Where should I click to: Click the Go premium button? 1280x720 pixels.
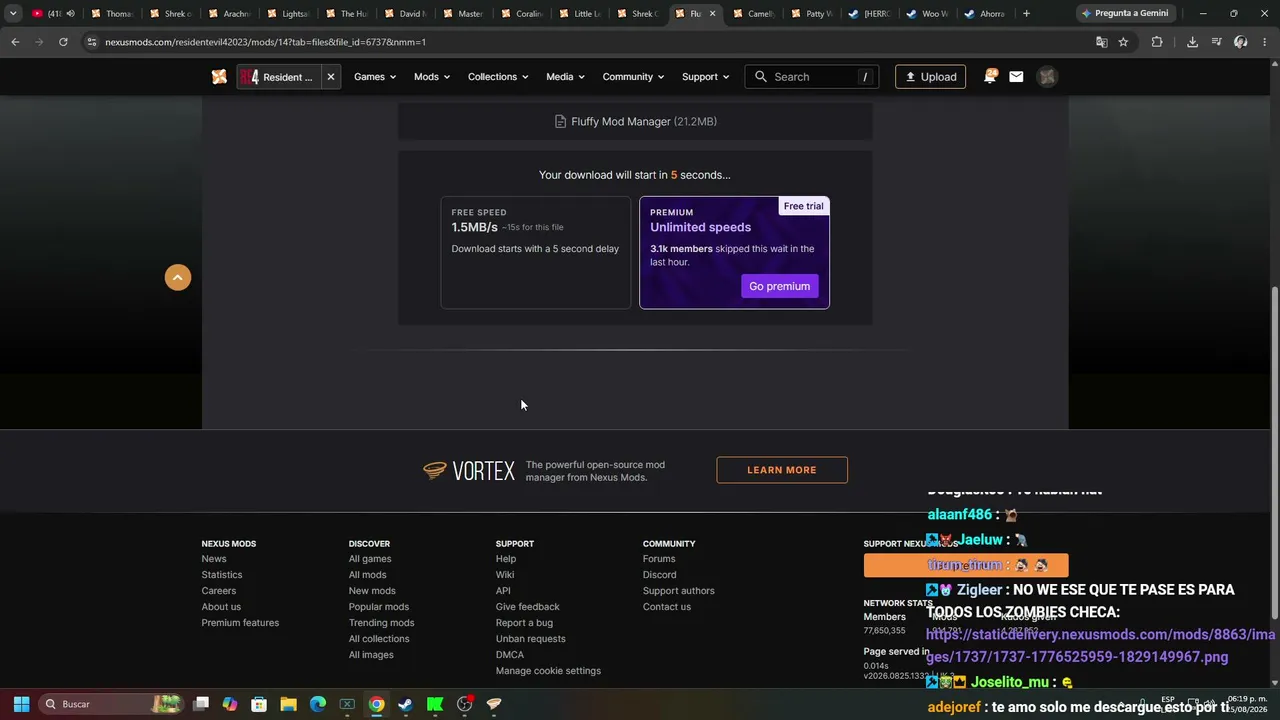tap(780, 286)
